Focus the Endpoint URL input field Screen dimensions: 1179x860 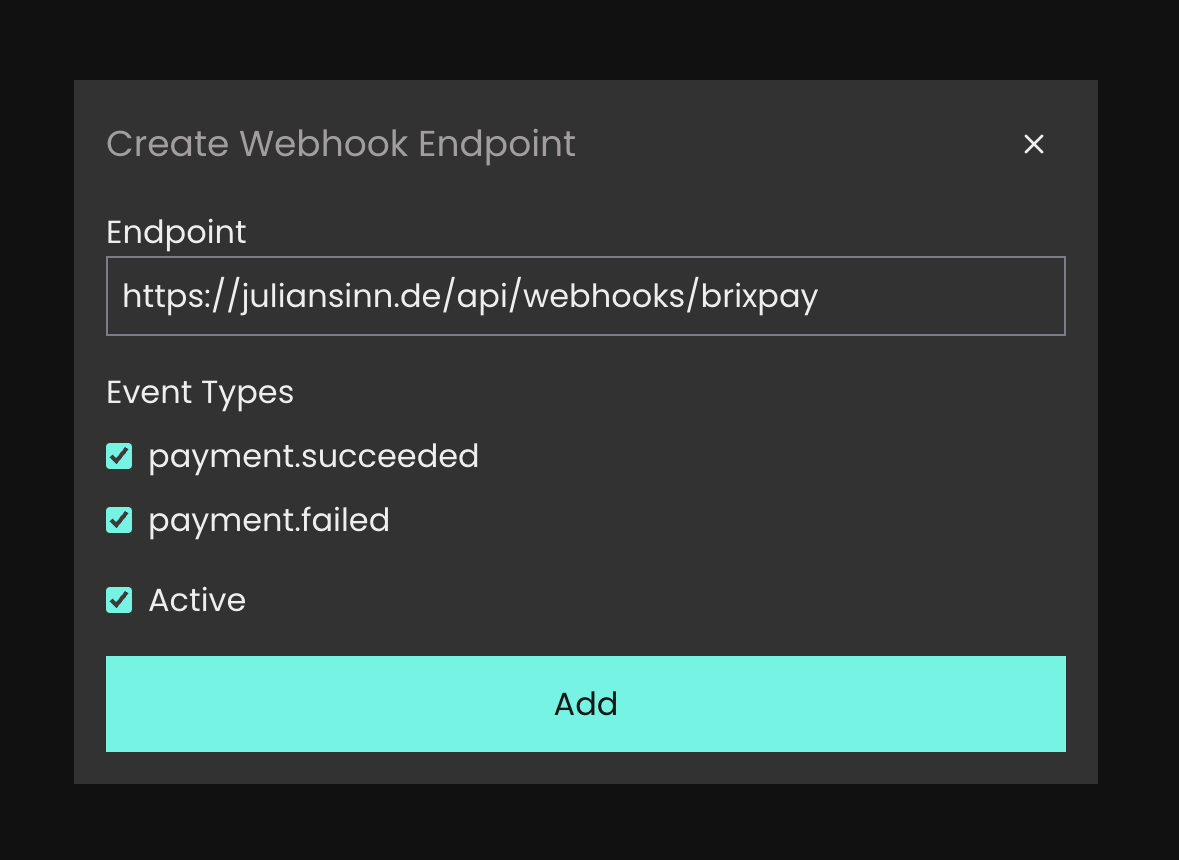click(x=585, y=296)
